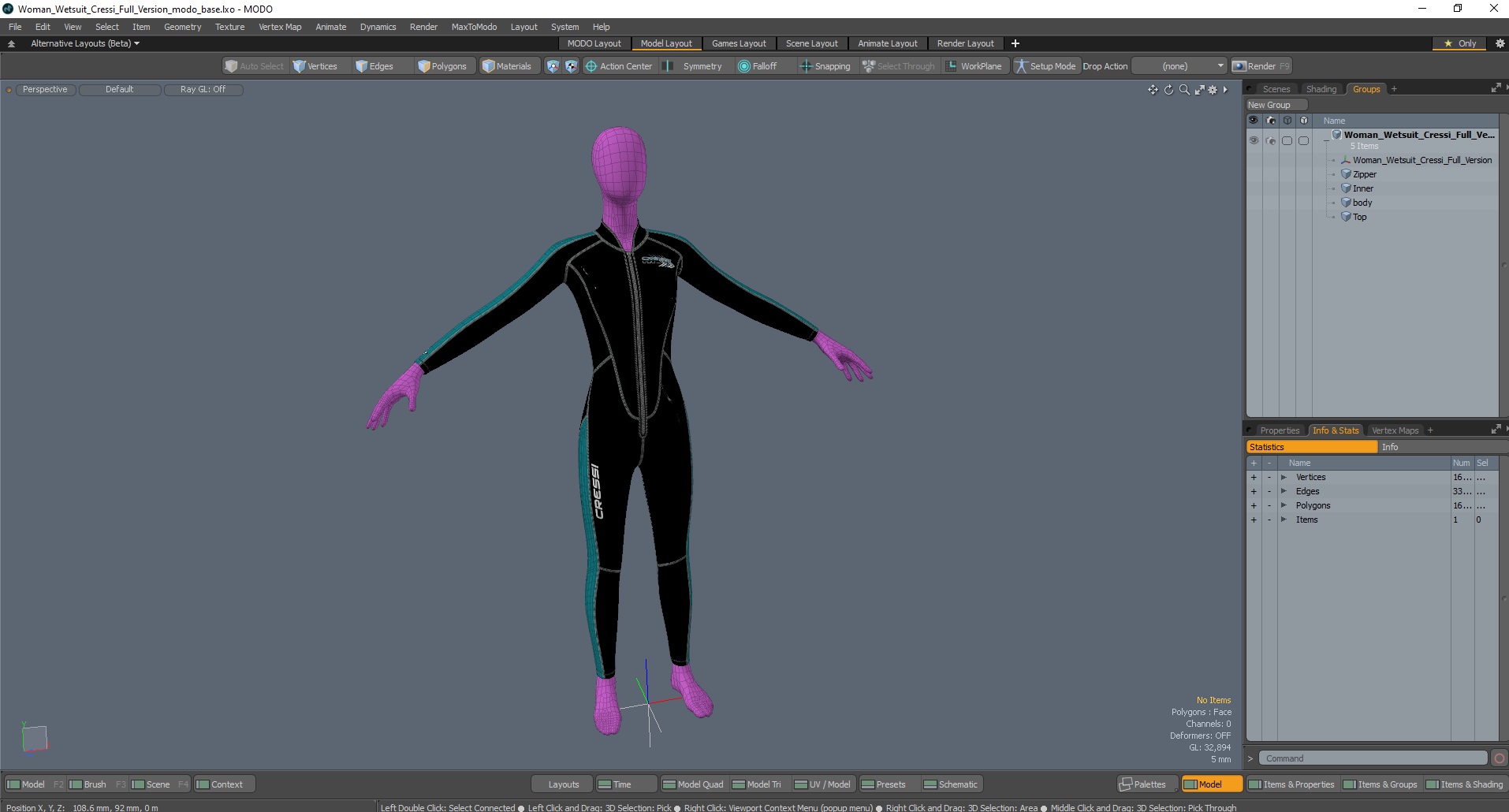This screenshot has width=1509, height=812.
Task: Click the red record circle beside Command
Action: click(1500, 758)
